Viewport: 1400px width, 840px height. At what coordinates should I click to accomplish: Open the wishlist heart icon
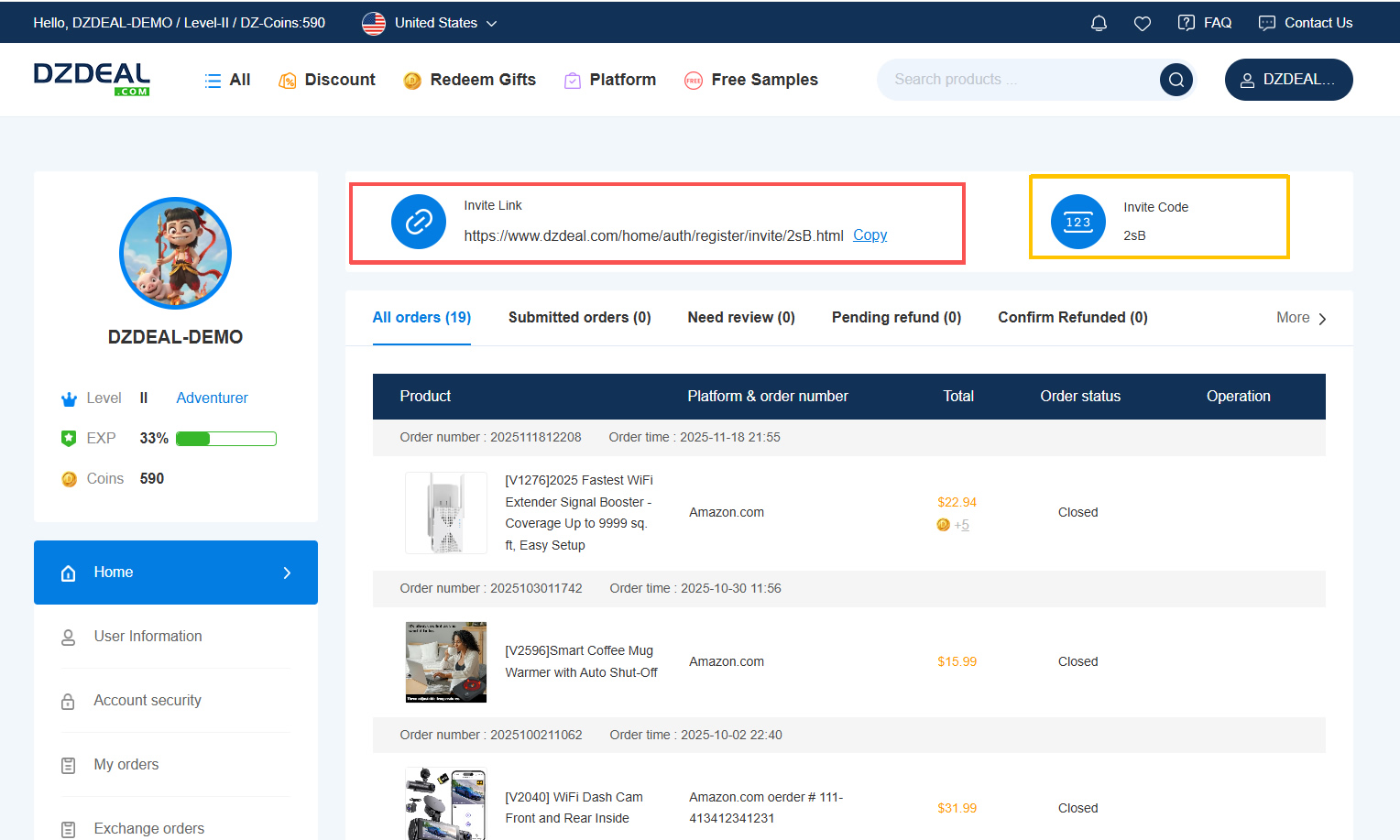coord(1142,23)
